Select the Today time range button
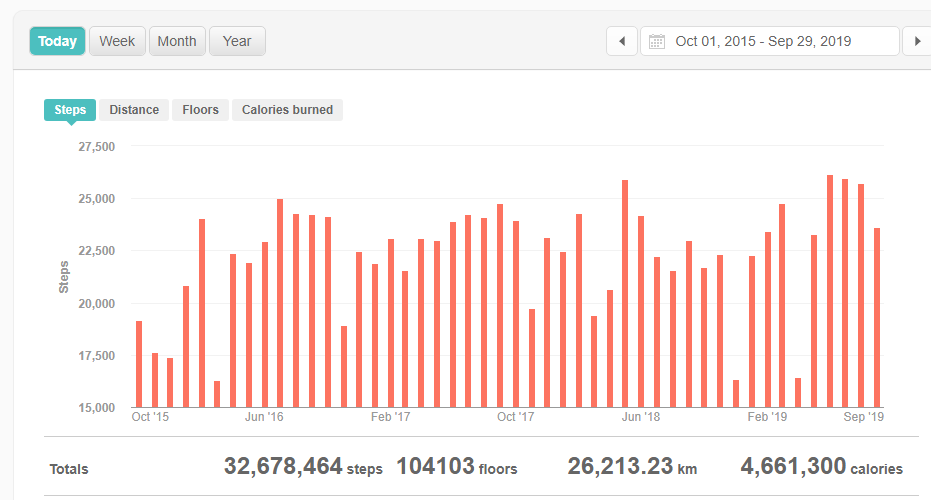931x500 pixels. (57, 41)
